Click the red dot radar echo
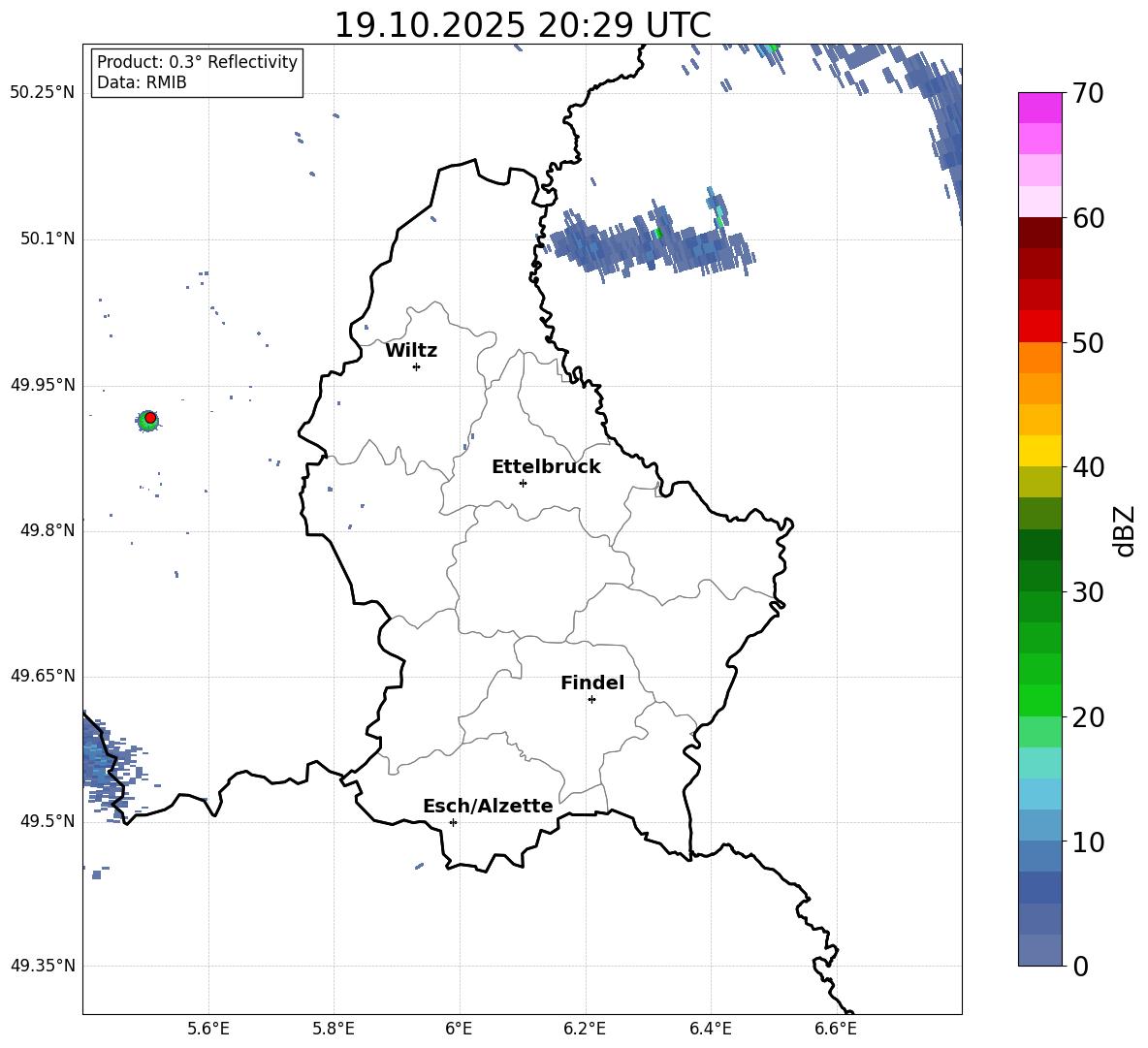Viewport: 1148px width, 1048px height. [150, 418]
